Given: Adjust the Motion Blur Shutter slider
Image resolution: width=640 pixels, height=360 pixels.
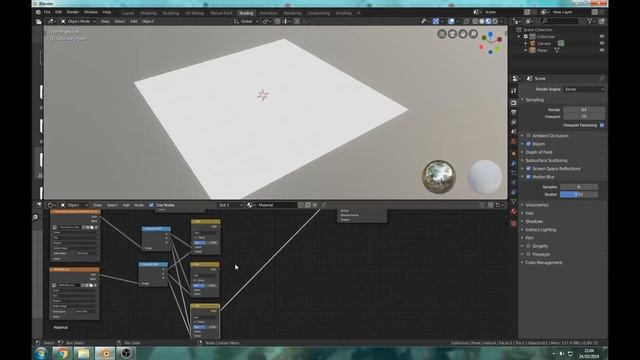Looking at the screenshot, I should [579, 194].
